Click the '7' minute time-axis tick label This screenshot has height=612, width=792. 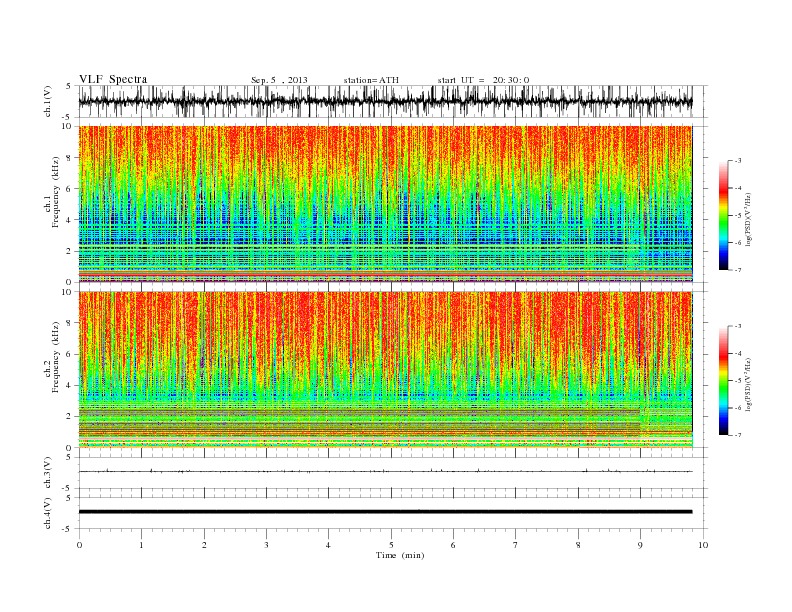click(x=515, y=545)
